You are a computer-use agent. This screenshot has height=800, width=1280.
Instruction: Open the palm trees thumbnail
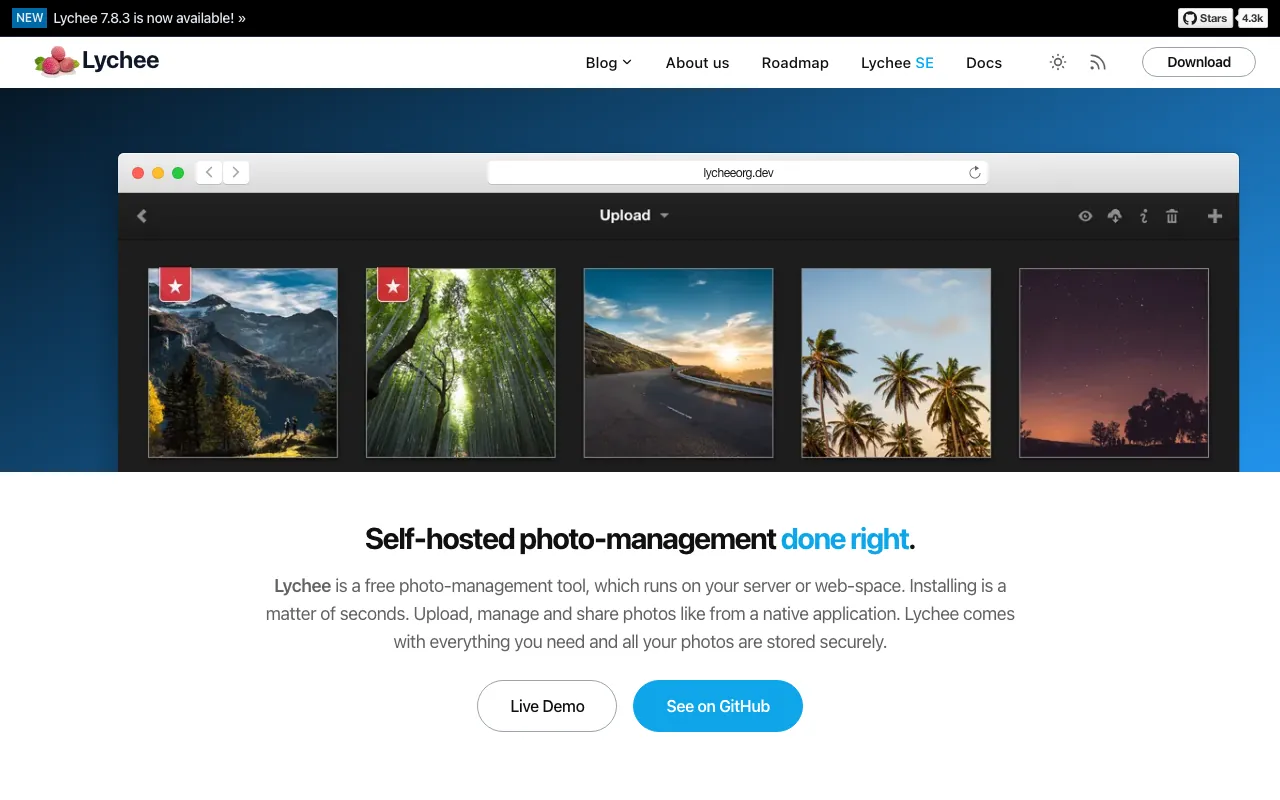(897, 363)
